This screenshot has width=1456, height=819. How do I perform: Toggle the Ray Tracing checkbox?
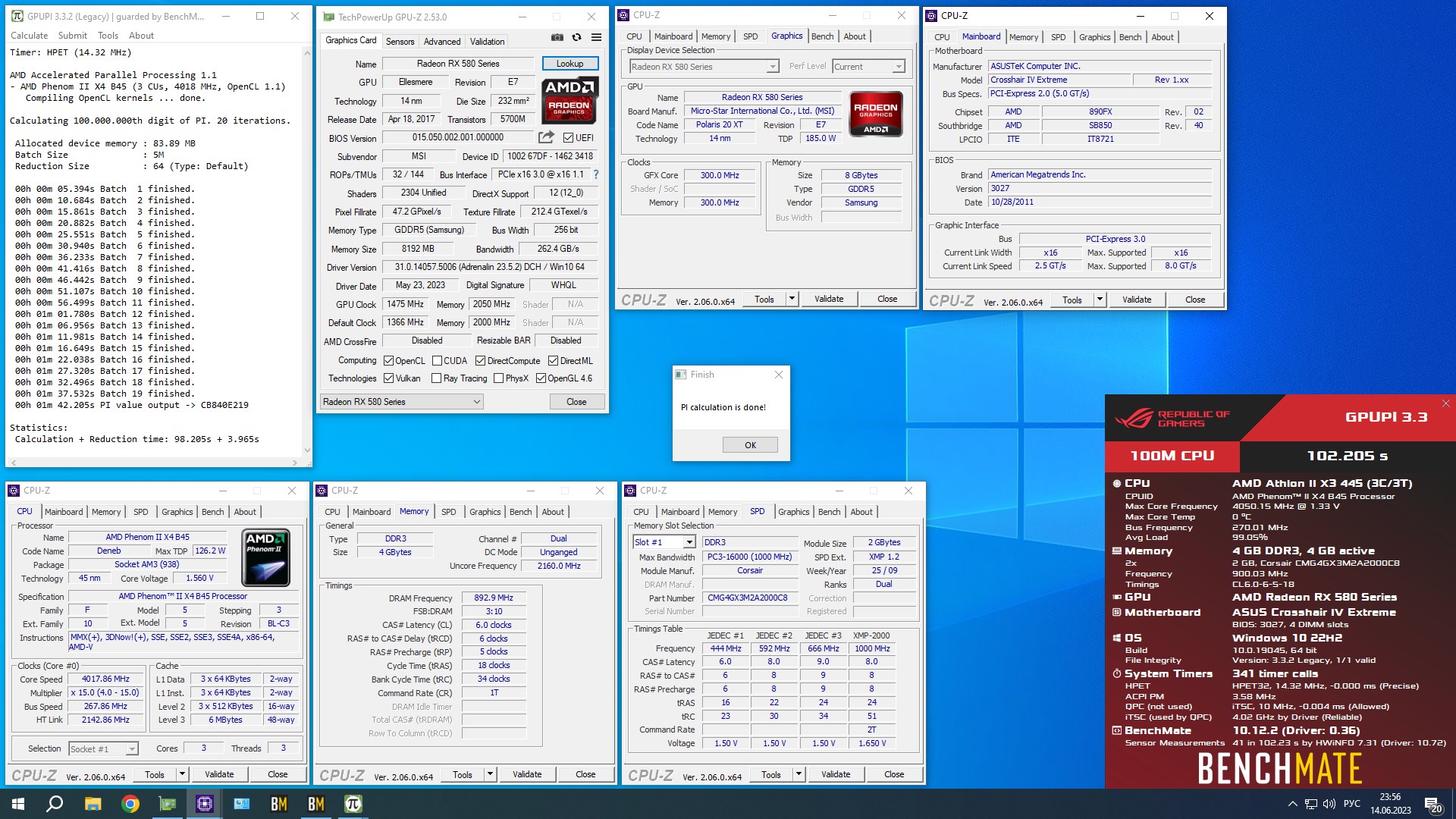point(437,378)
